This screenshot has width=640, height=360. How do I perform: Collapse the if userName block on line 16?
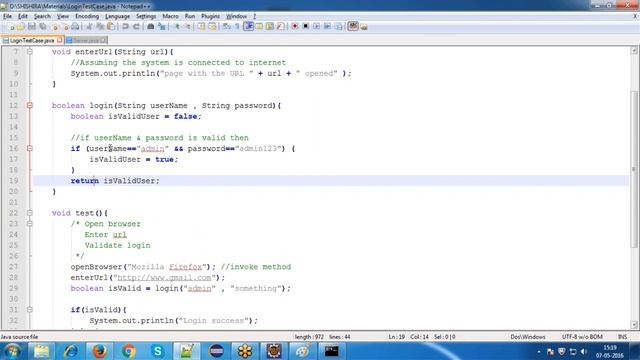(x=30, y=148)
